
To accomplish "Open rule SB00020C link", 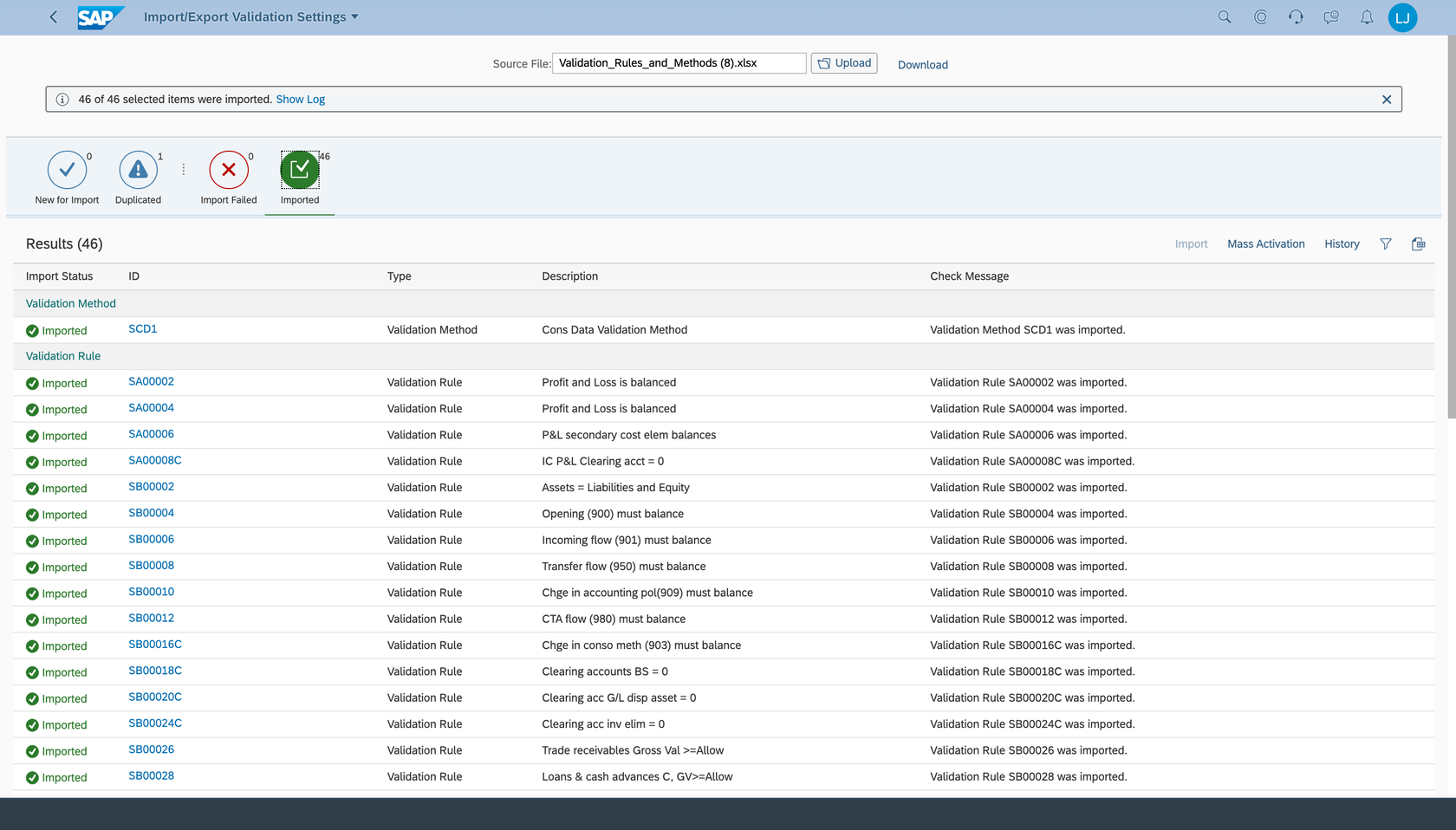I will click(x=155, y=697).
